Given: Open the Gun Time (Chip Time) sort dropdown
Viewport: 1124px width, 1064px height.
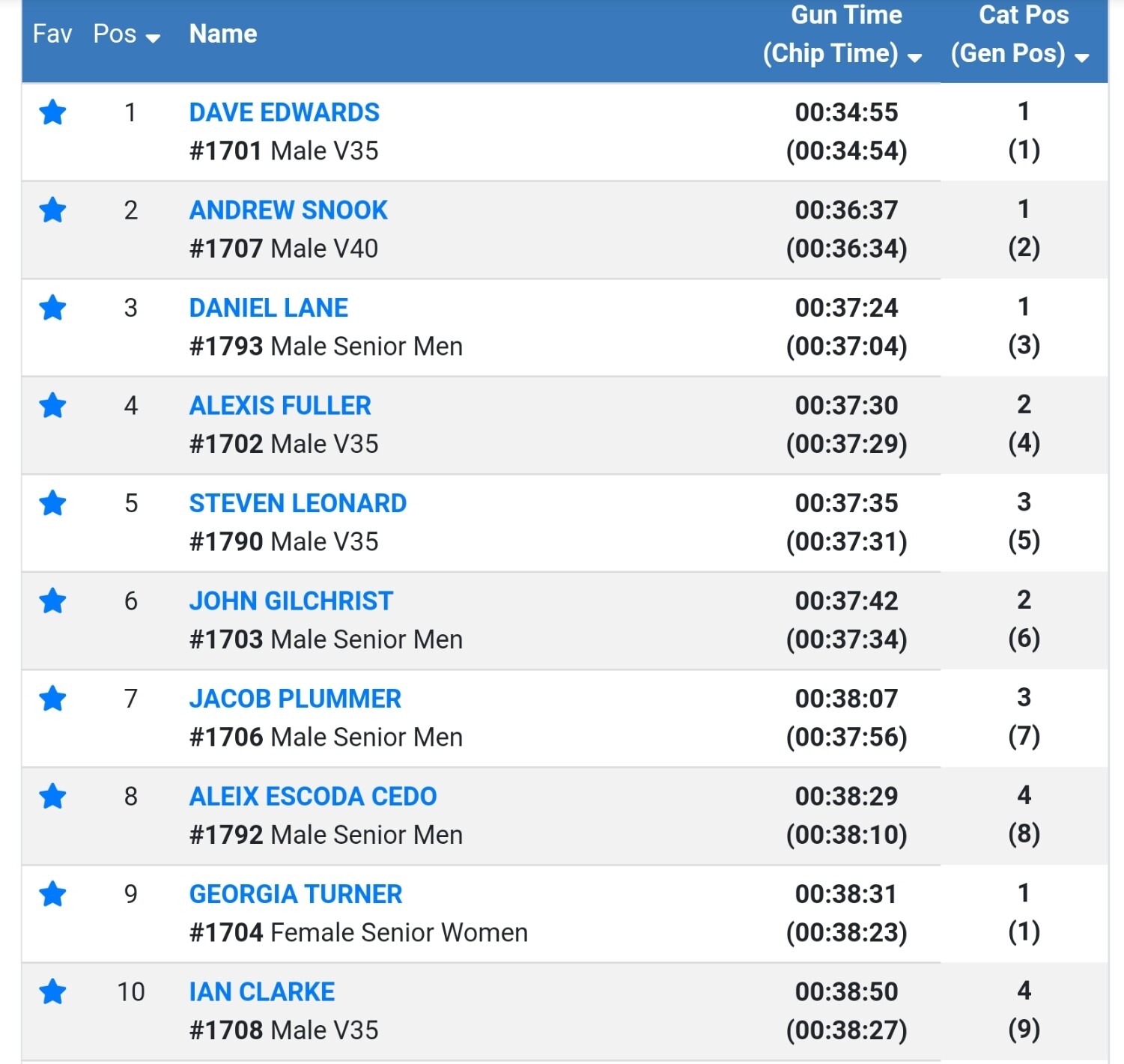Looking at the screenshot, I should [914, 58].
